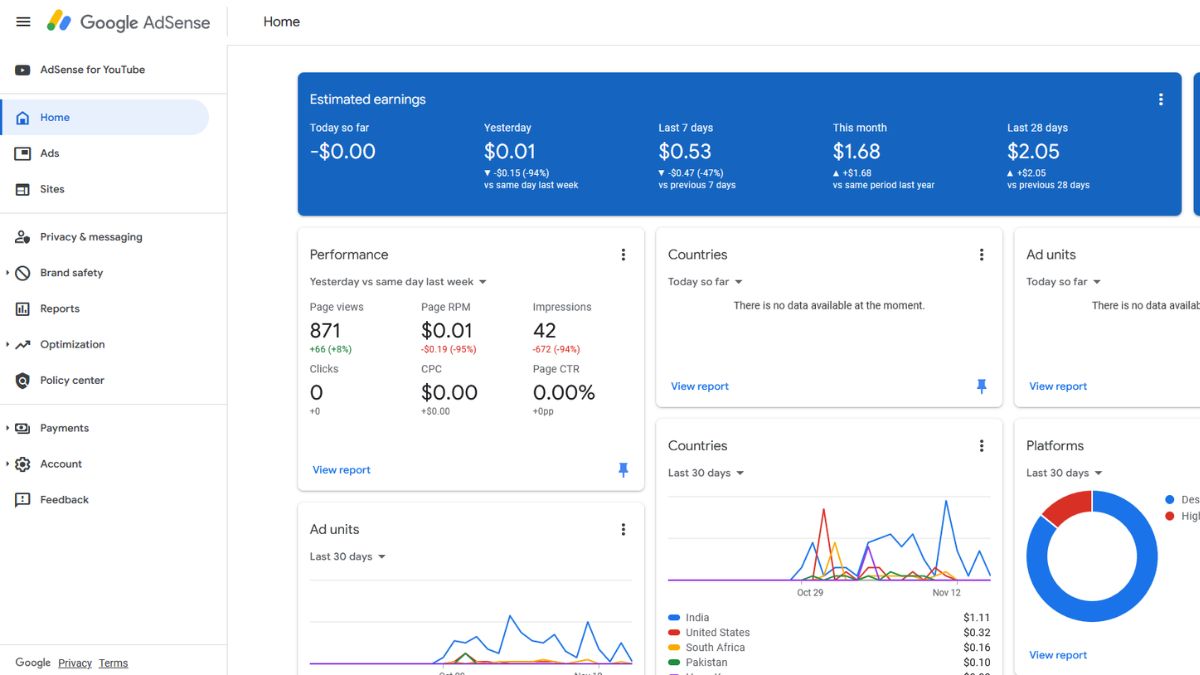Click View report under Countries
1200x675 pixels.
pyautogui.click(x=699, y=386)
